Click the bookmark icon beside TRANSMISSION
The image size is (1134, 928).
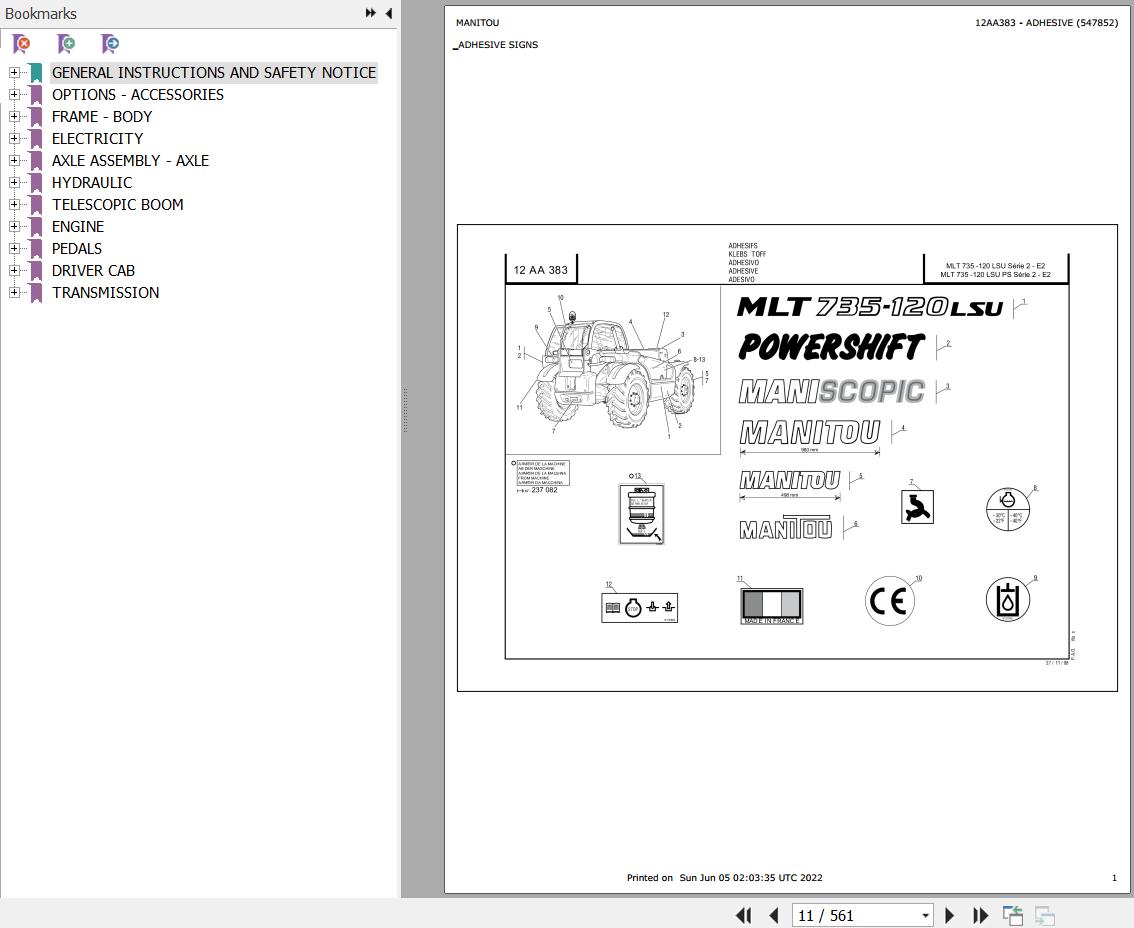(35, 293)
